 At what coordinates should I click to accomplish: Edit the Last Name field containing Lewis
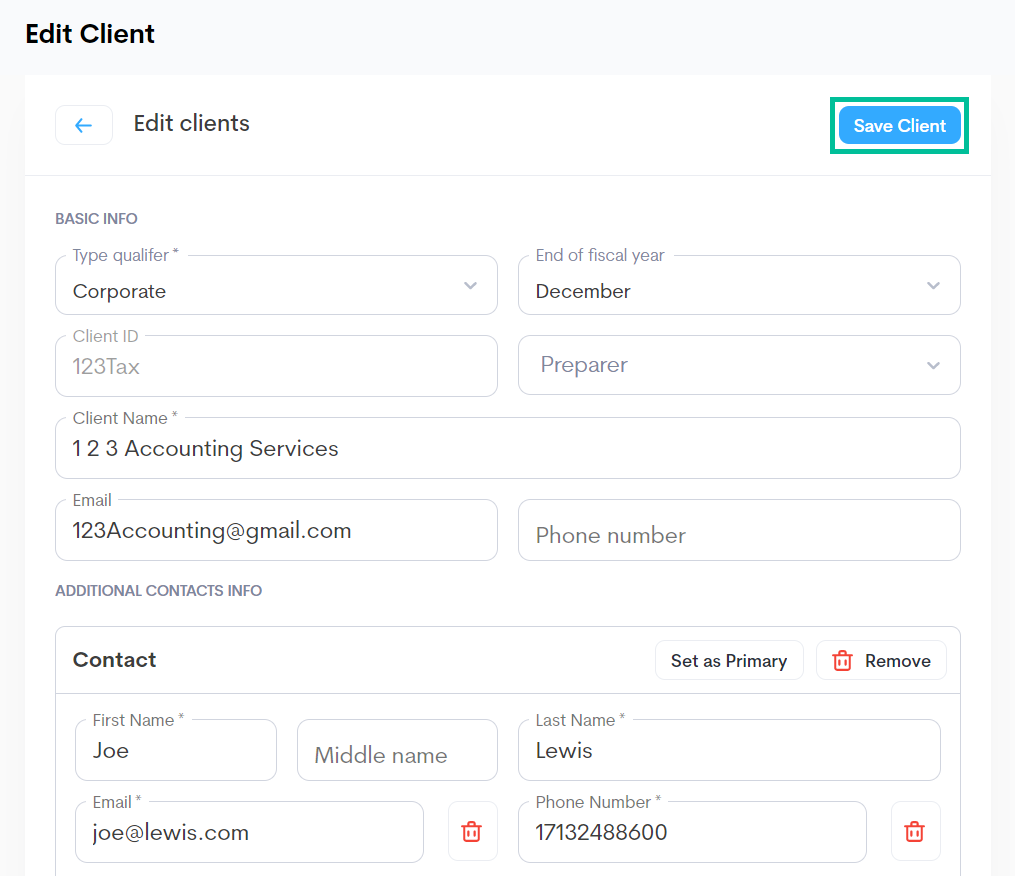[728, 751]
